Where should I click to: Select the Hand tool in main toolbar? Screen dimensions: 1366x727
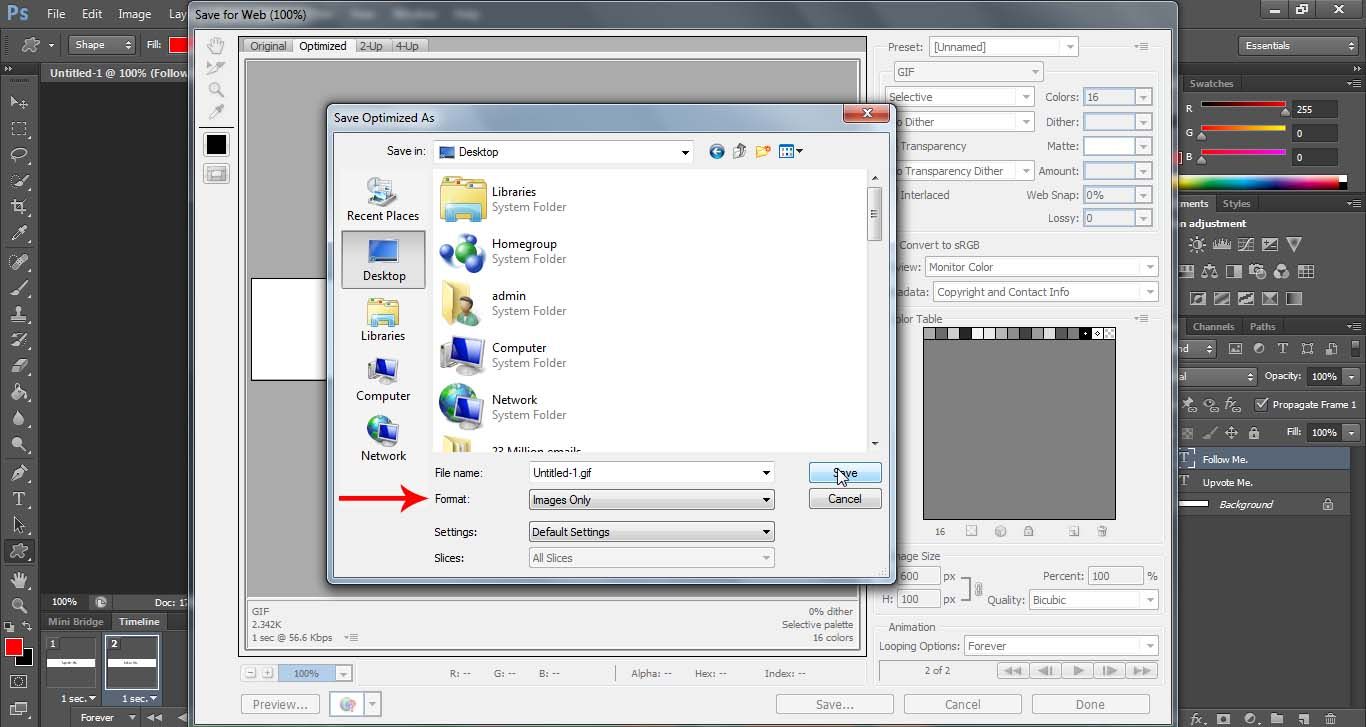[19, 580]
